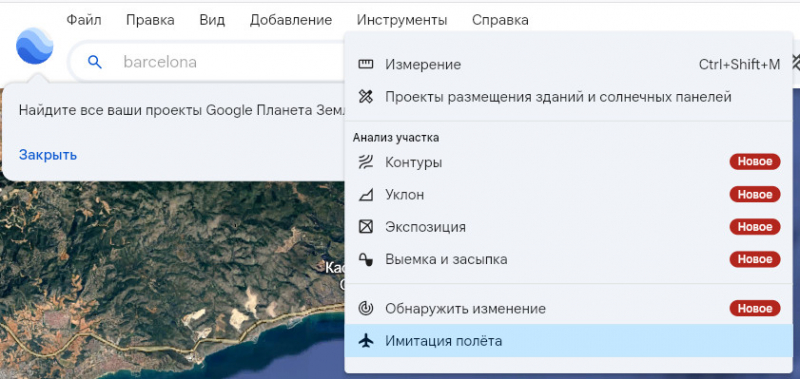
Task: Click the Уклон slope icon
Action: [x=366, y=195]
